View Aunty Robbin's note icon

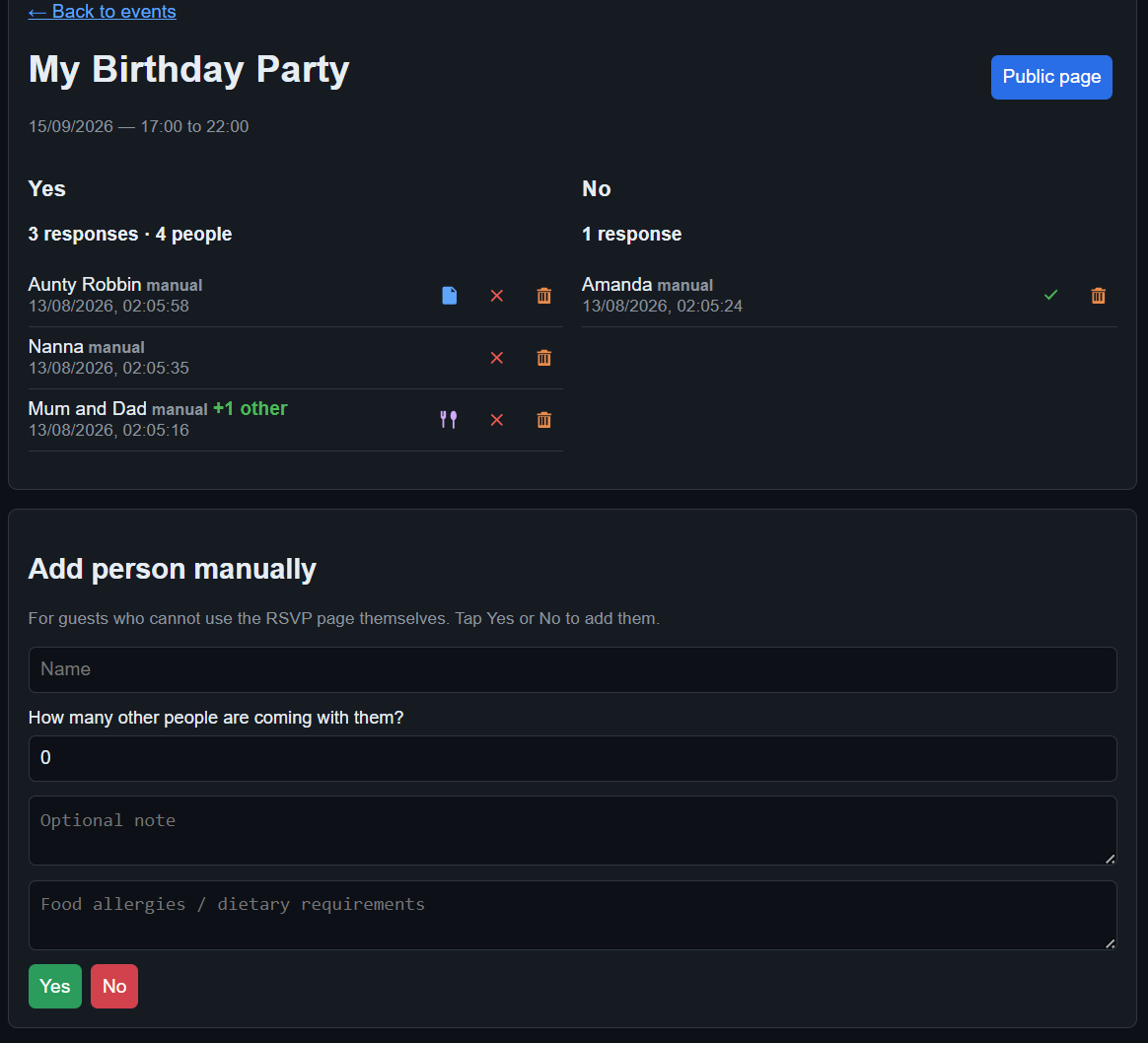click(450, 295)
